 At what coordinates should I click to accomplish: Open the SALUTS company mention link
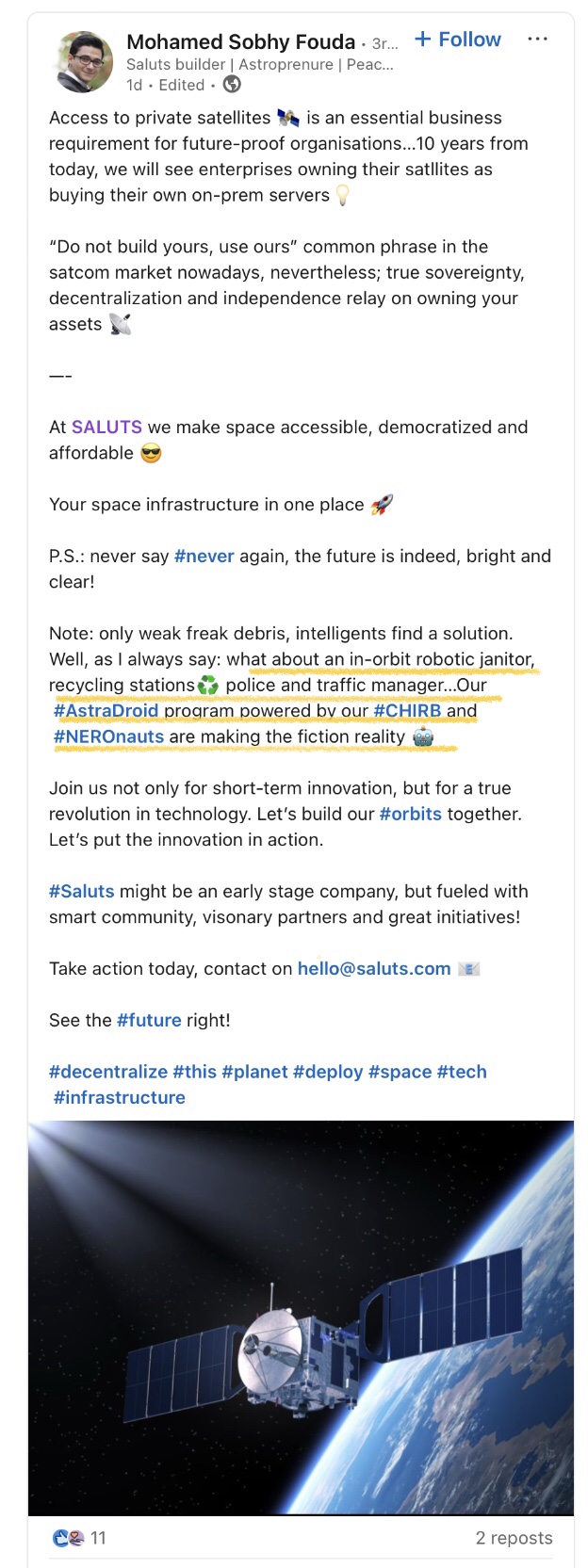(106, 427)
